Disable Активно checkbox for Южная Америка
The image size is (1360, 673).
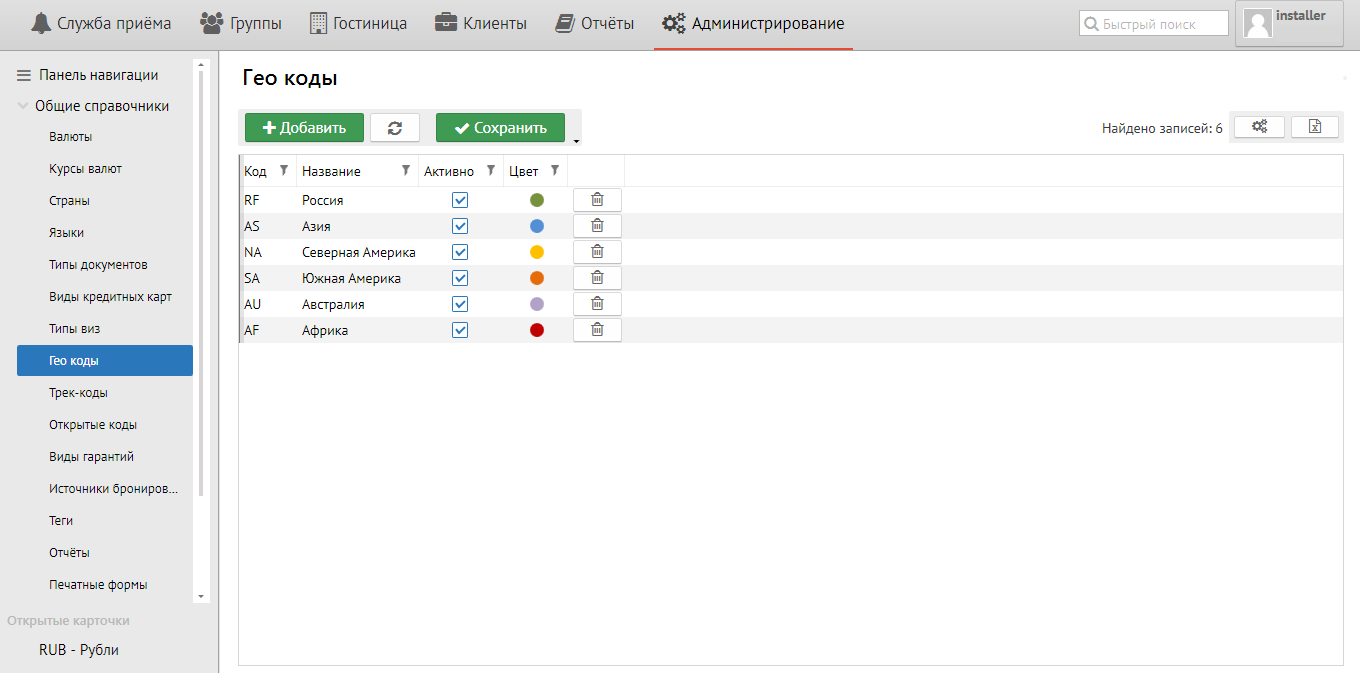pyautogui.click(x=460, y=278)
